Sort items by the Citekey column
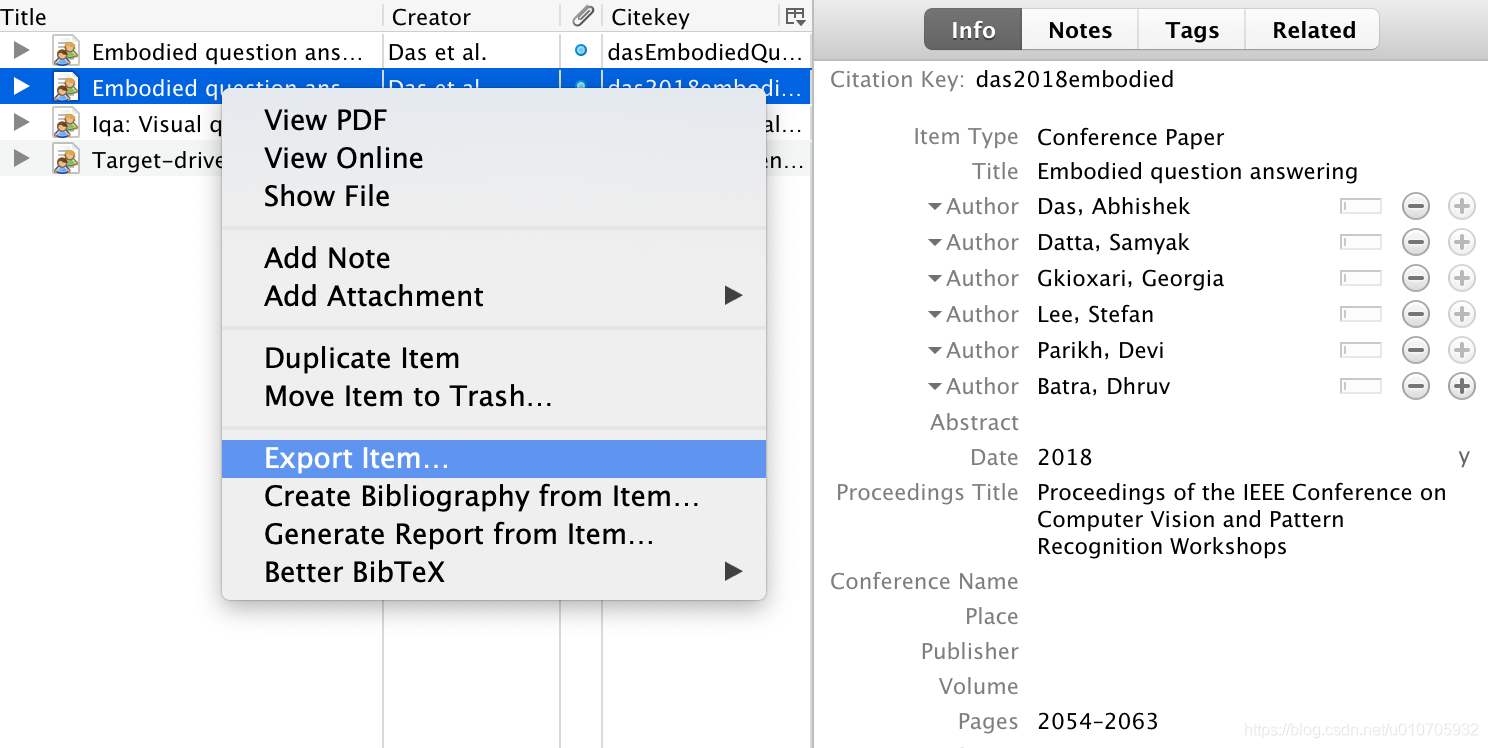 [x=690, y=16]
